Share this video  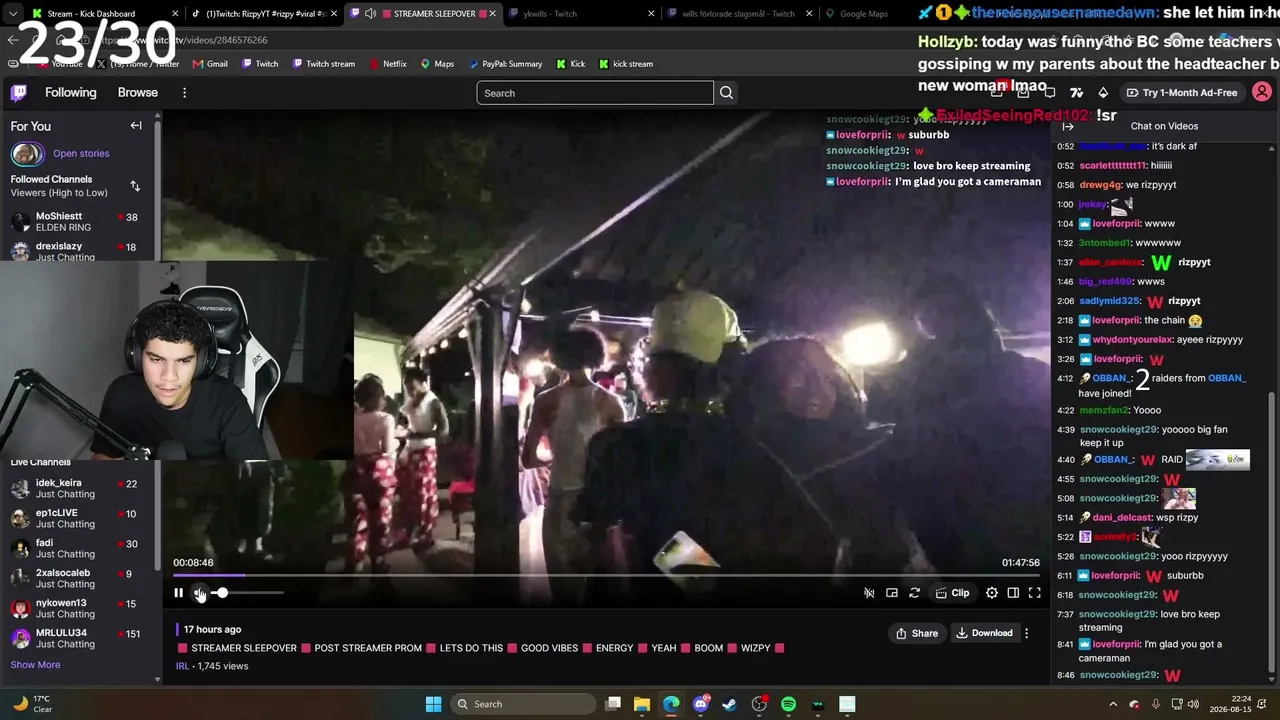[917, 633]
